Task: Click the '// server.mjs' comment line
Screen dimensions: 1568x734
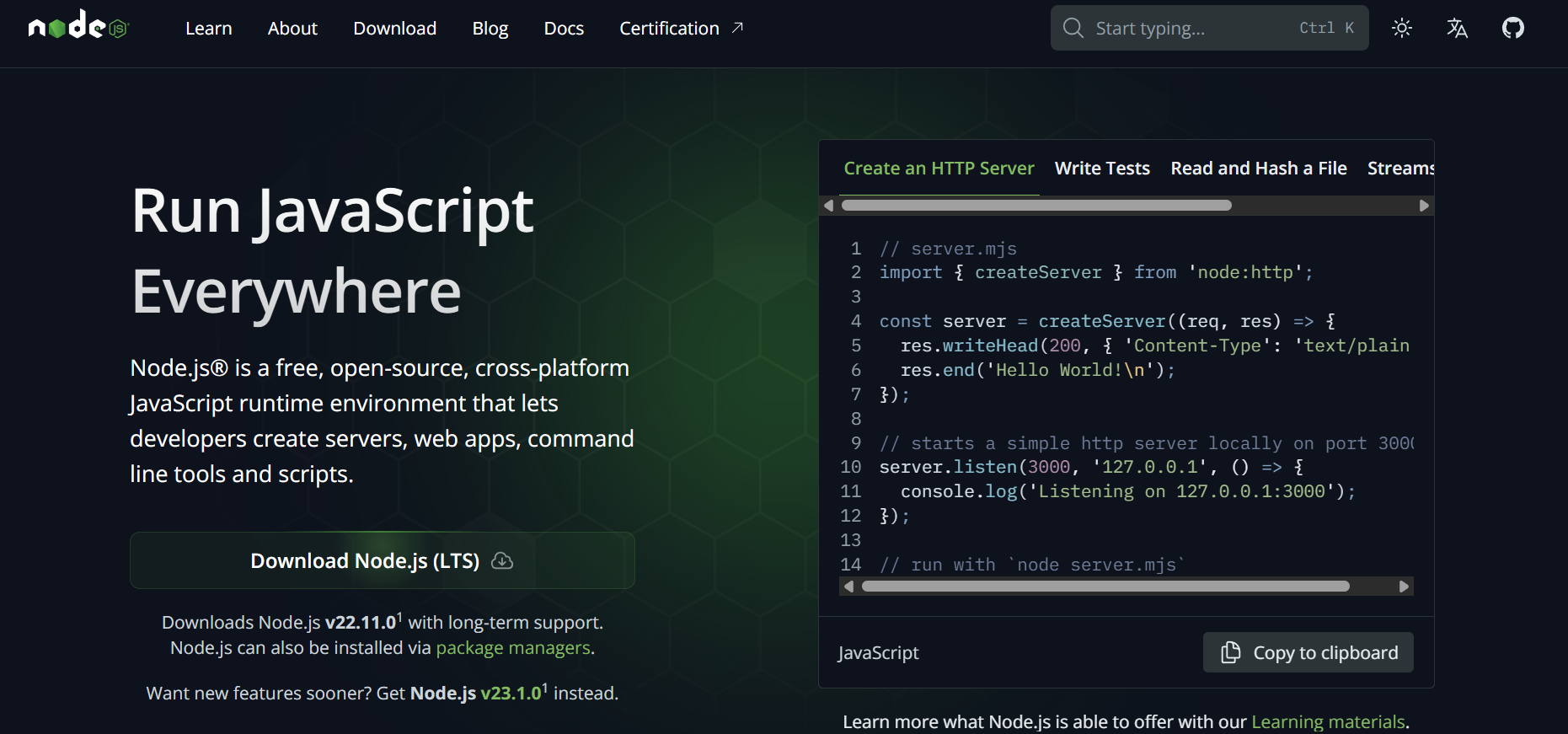Action: 948,249
